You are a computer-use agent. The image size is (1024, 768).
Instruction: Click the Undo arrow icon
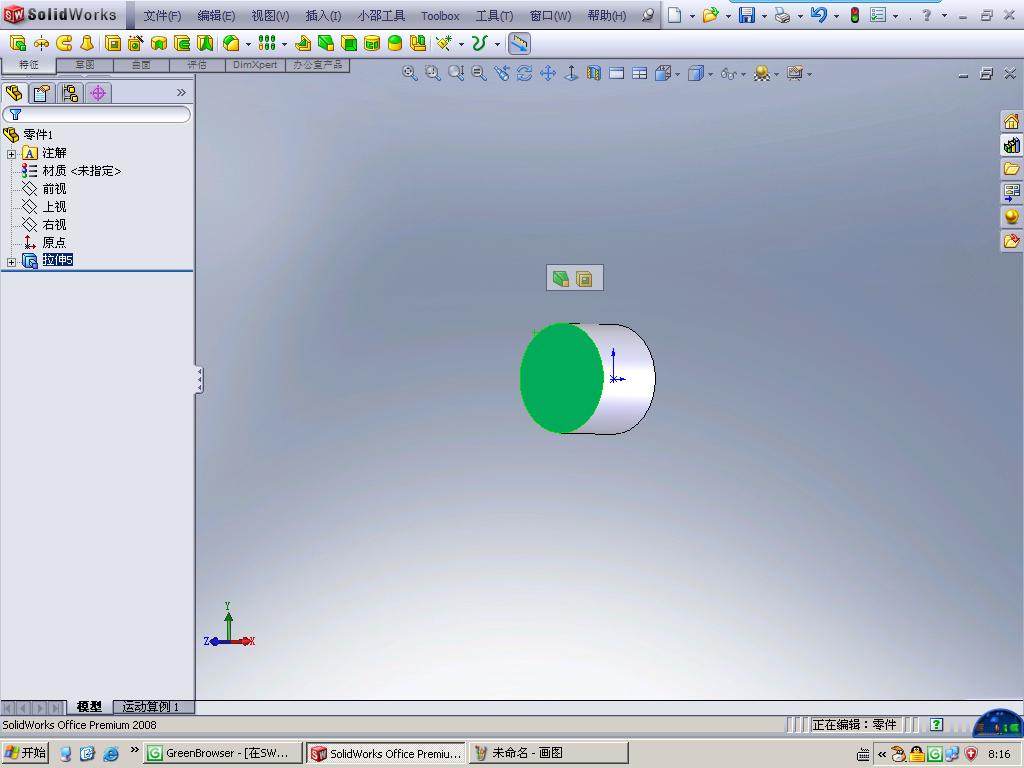[818, 15]
